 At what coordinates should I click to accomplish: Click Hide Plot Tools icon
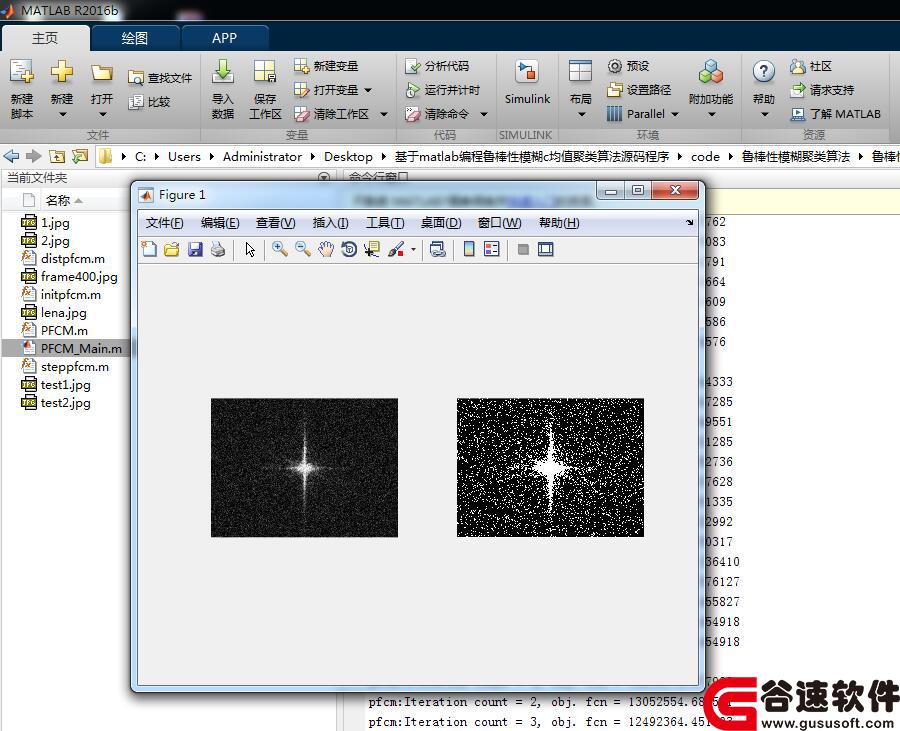click(523, 250)
